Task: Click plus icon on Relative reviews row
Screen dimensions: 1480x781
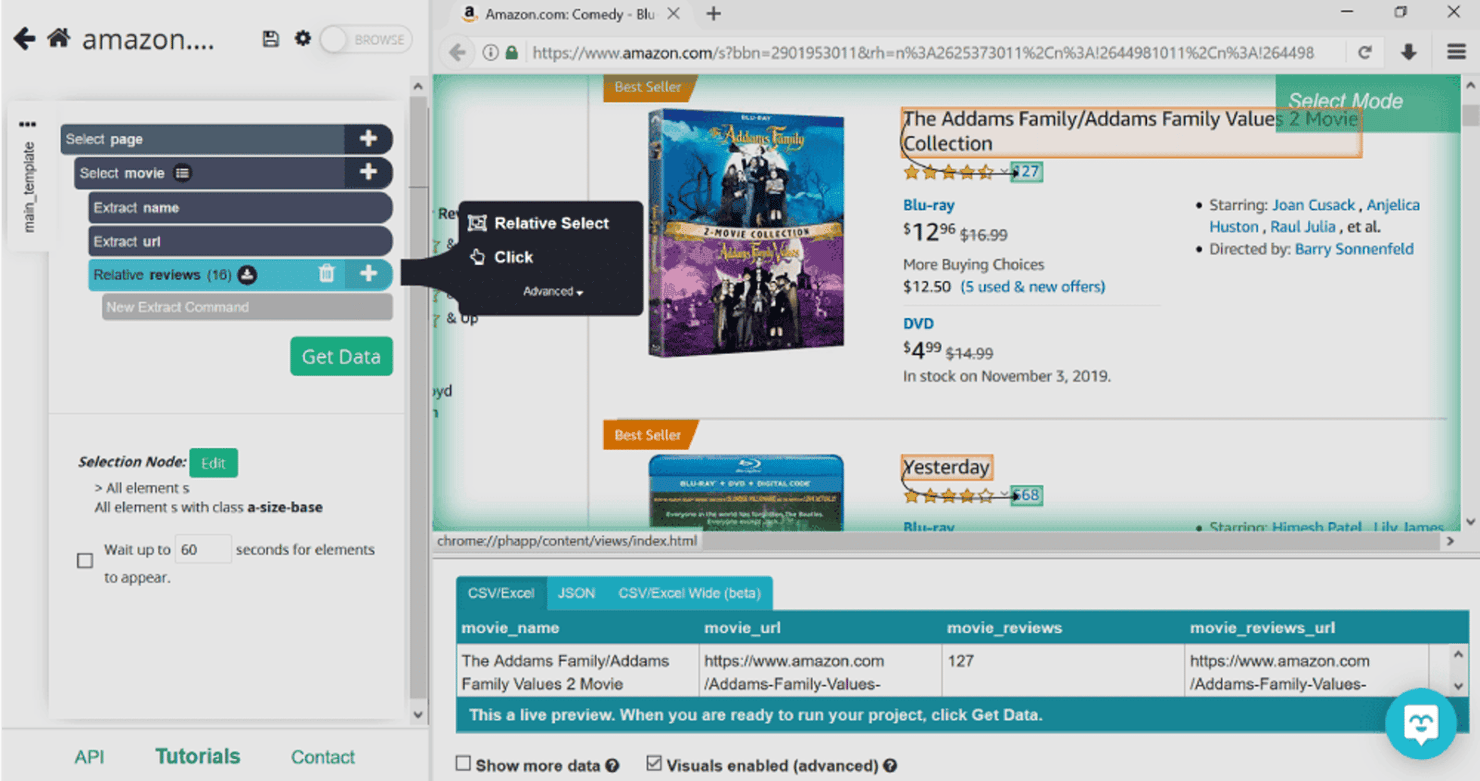Action: (x=368, y=274)
